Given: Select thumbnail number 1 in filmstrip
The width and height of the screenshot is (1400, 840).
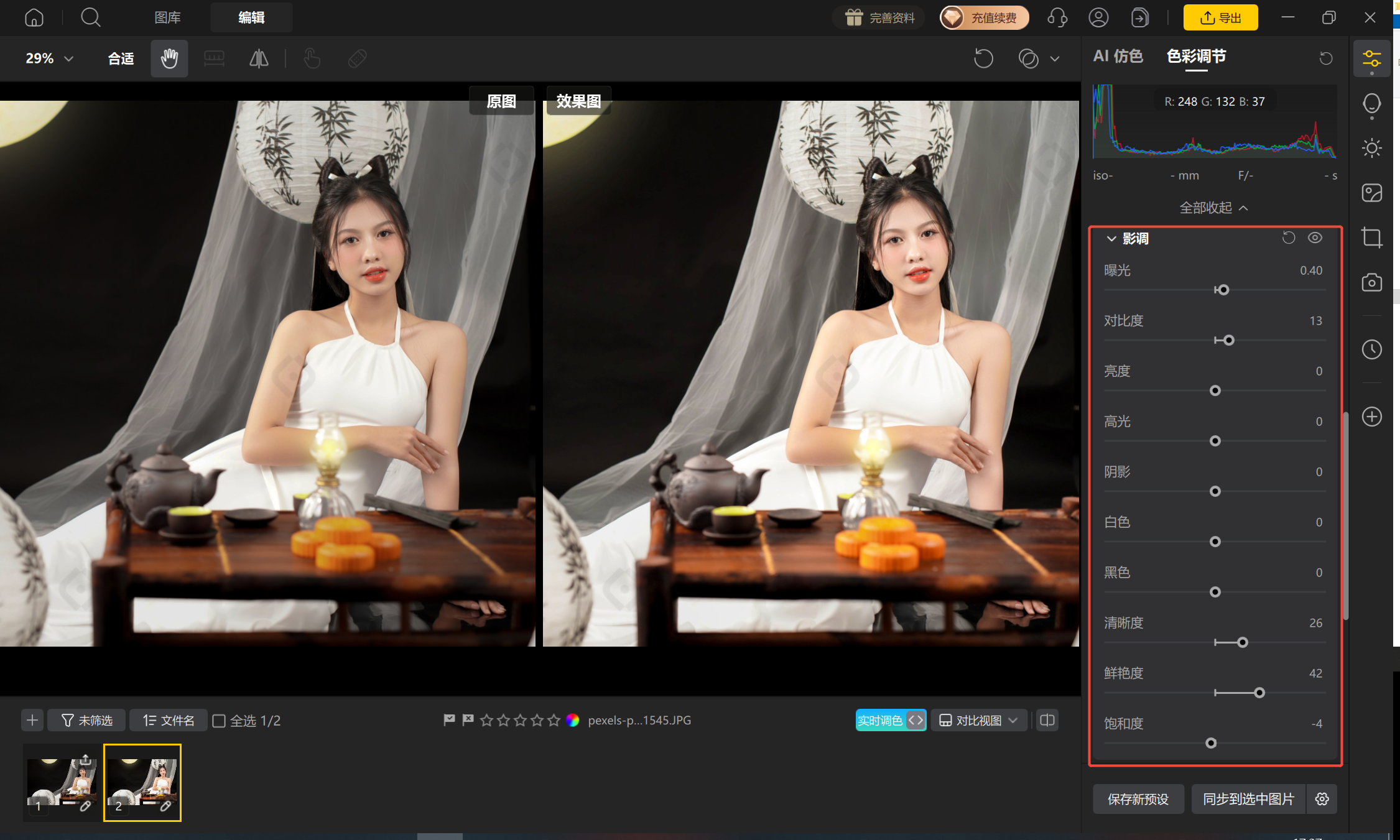Looking at the screenshot, I should click(x=62, y=783).
